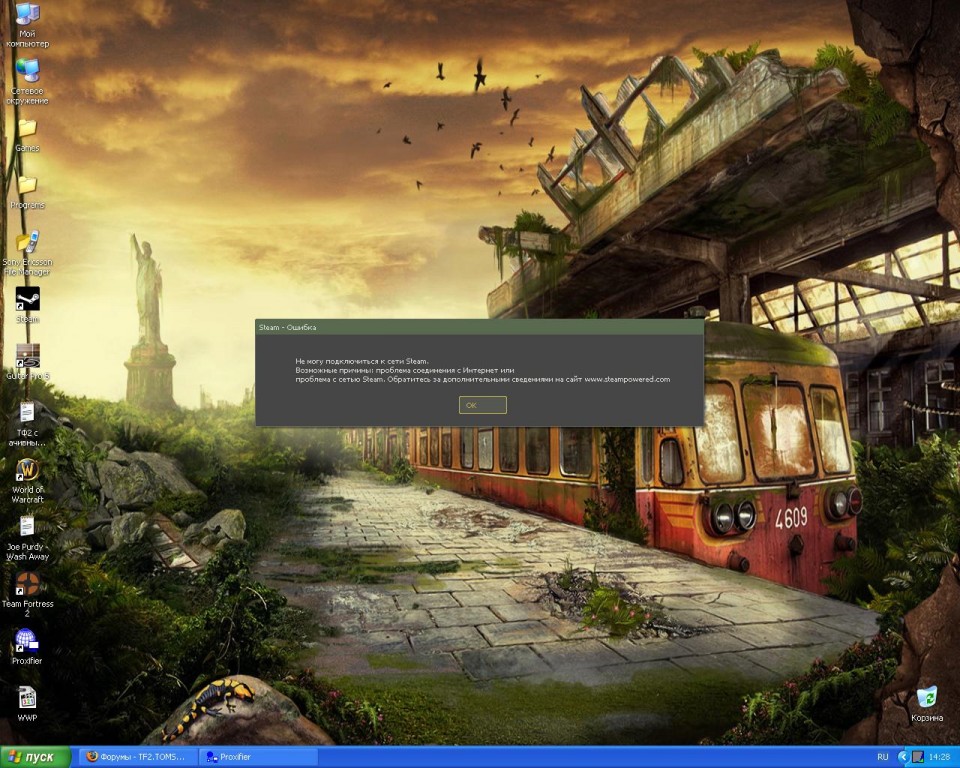Click OK in the Steam error dialog
The image size is (960, 768).
(482, 405)
